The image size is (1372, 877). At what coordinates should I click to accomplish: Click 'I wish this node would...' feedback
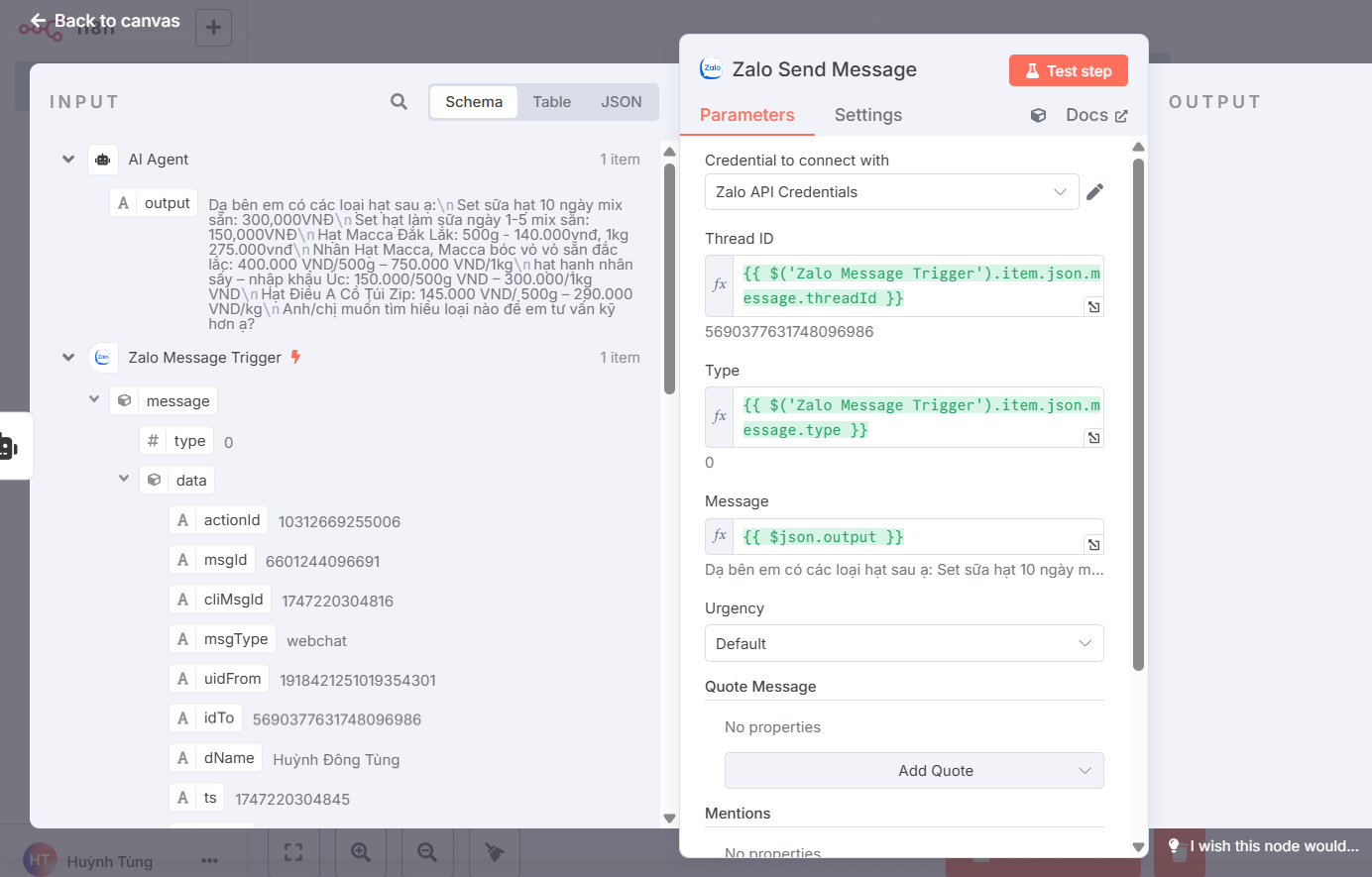[x=1274, y=846]
